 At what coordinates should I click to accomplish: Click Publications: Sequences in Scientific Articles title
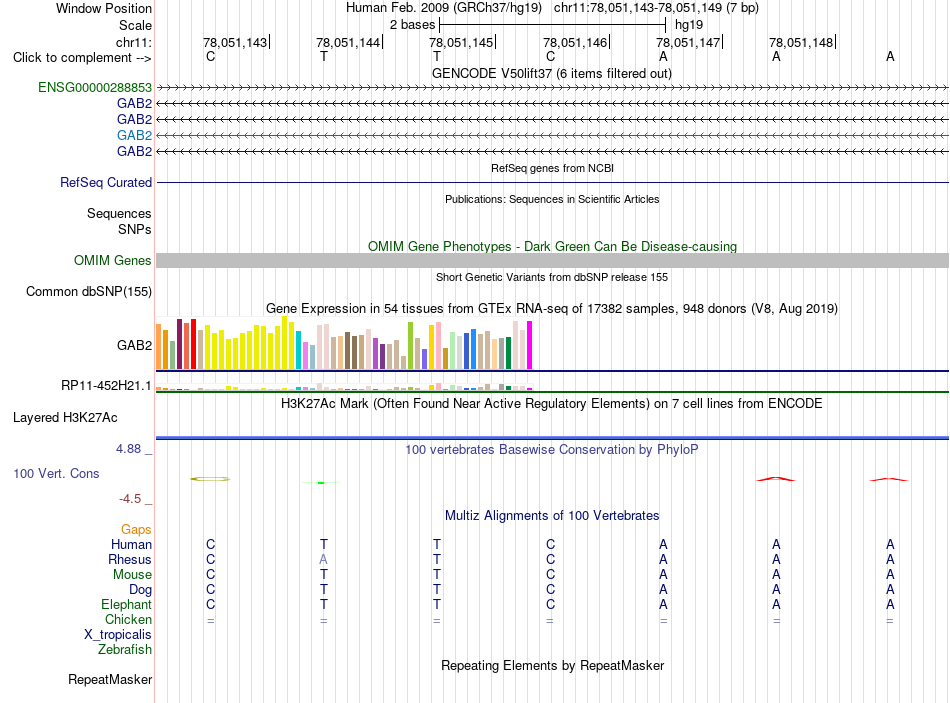point(552,199)
